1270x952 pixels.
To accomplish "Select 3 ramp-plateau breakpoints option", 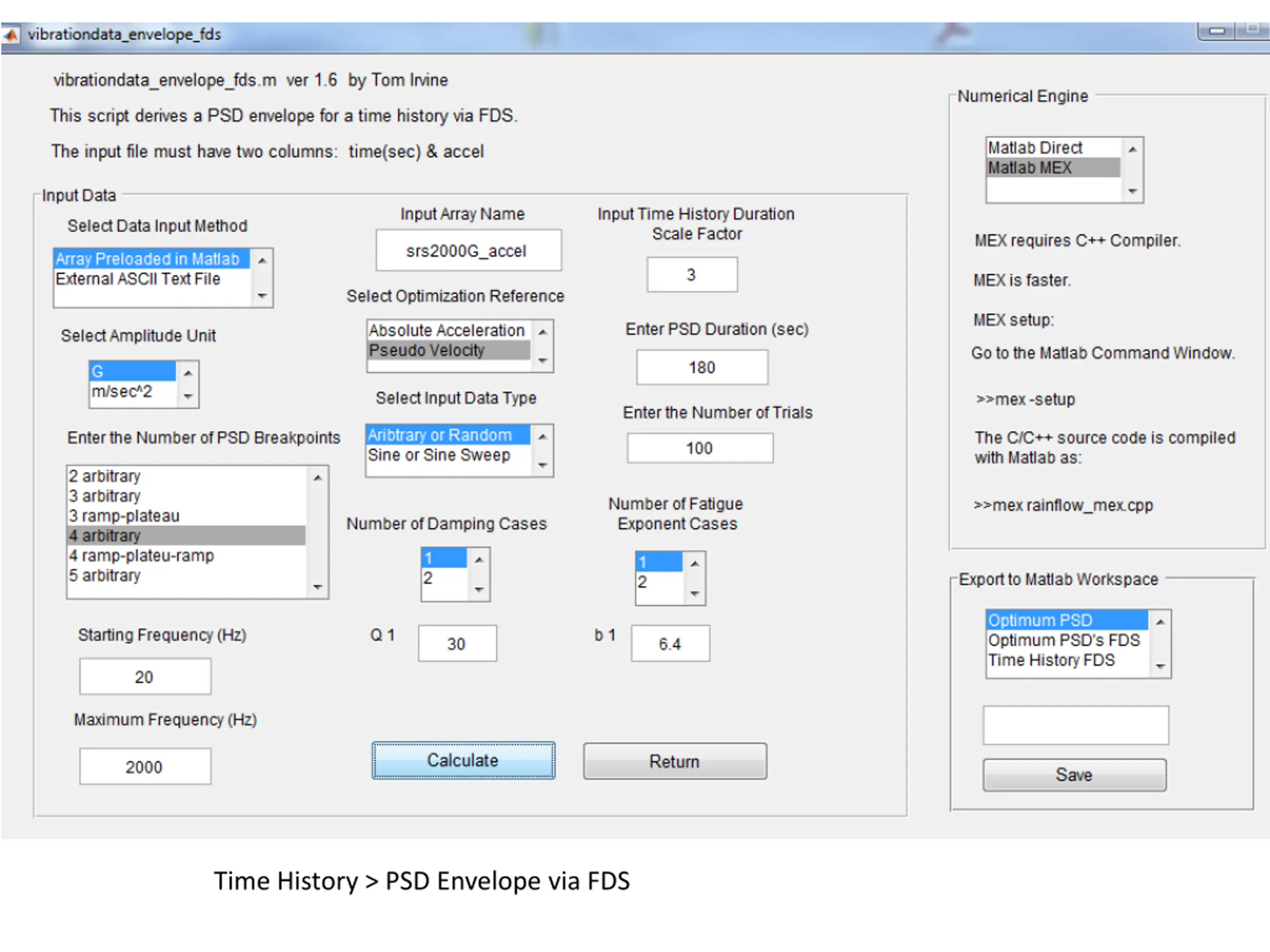I will 186,516.
